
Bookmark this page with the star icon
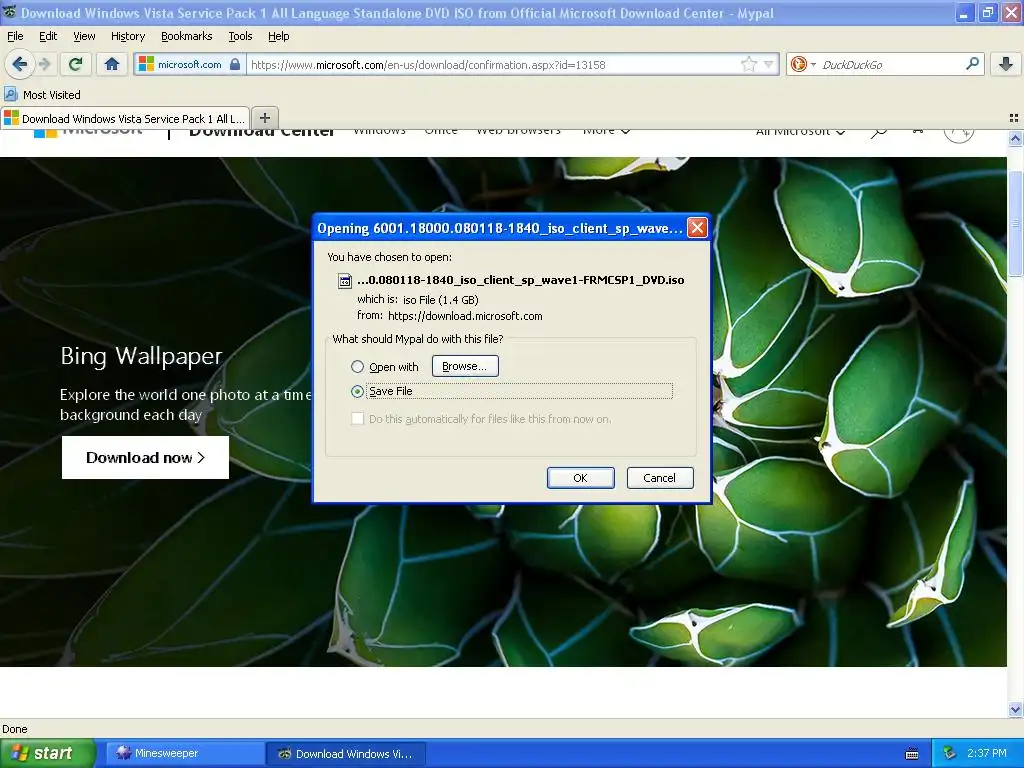point(748,64)
